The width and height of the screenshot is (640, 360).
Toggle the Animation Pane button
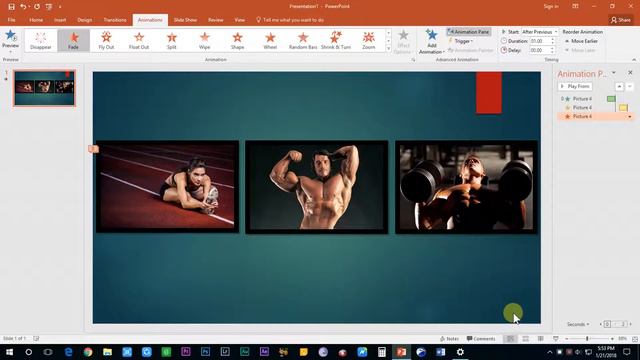(x=469, y=32)
